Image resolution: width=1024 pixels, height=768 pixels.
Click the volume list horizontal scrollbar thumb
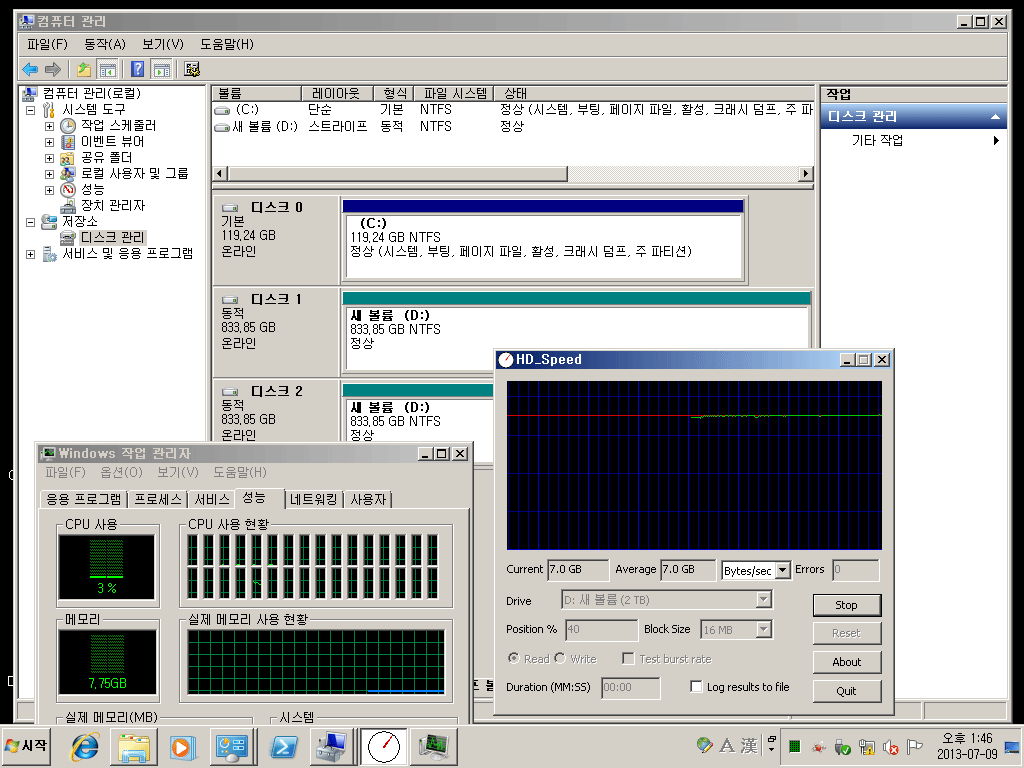(397, 174)
